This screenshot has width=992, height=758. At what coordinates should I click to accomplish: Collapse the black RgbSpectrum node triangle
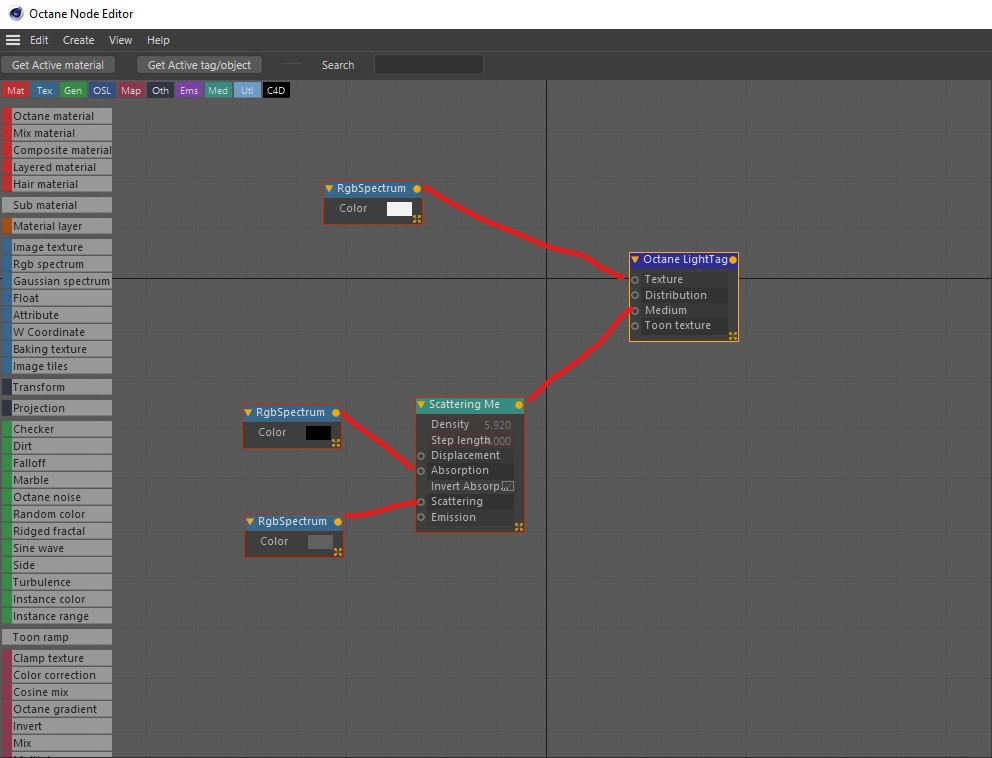pyautogui.click(x=248, y=413)
